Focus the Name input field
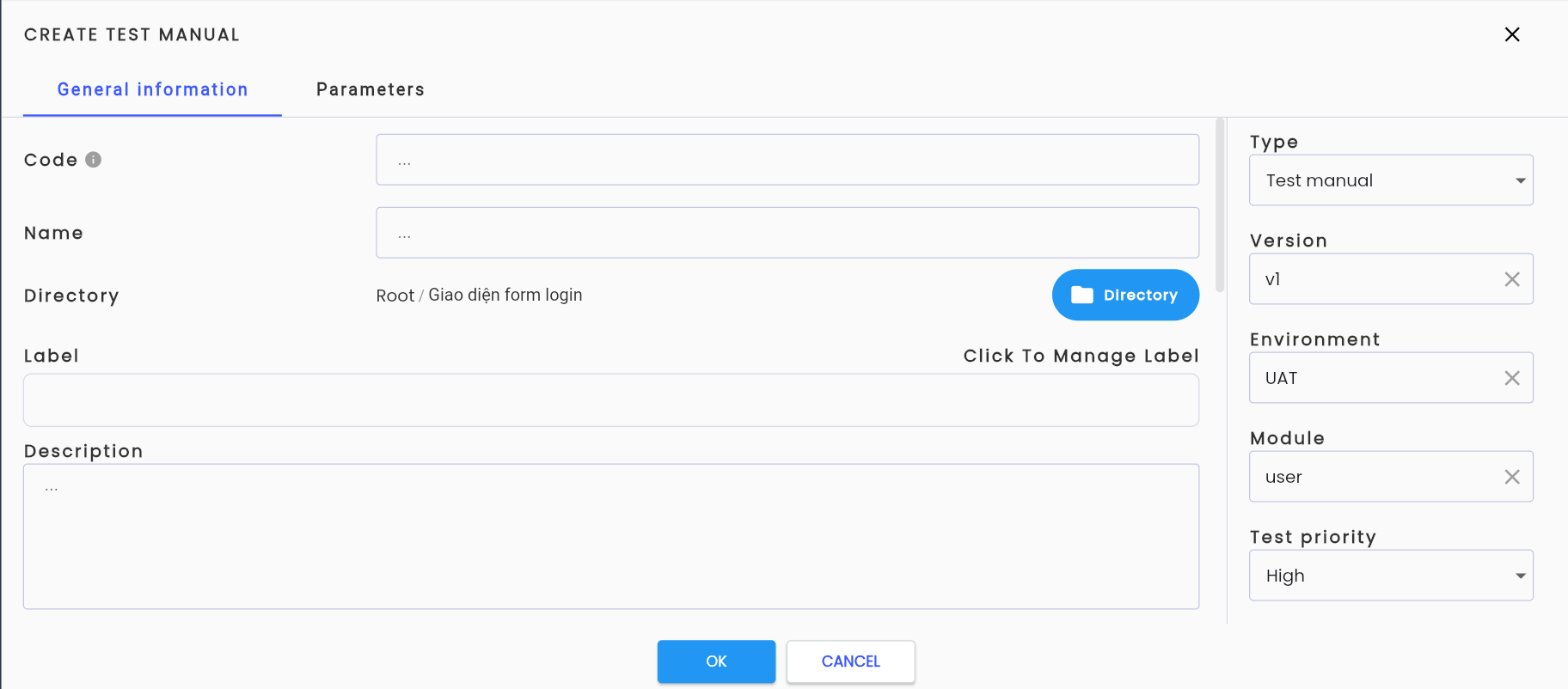The height and width of the screenshot is (689, 1568). coord(787,233)
